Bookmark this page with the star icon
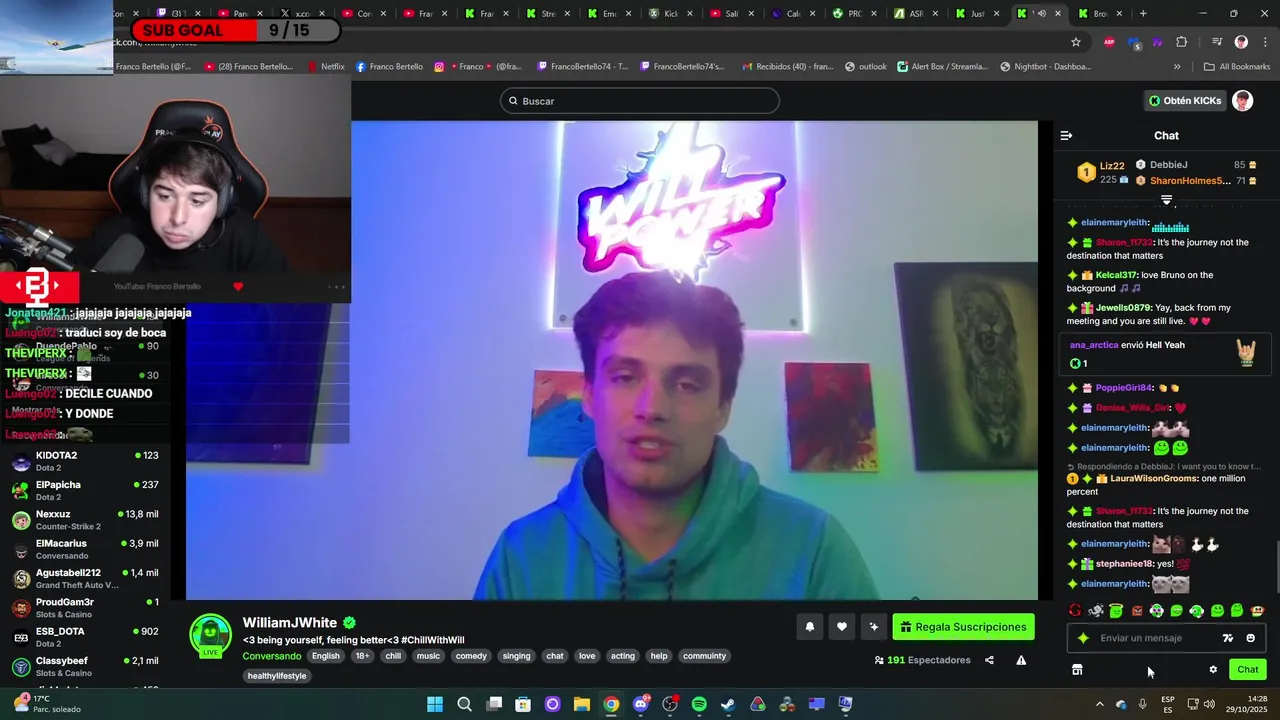Viewport: 1280px width, 720px height. pyautogui.click(x=1076, y=42)
